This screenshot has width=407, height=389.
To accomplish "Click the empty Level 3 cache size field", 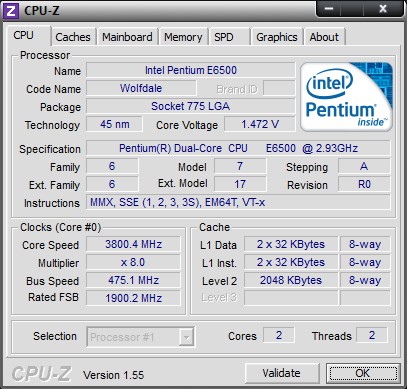I will (291, 298).
